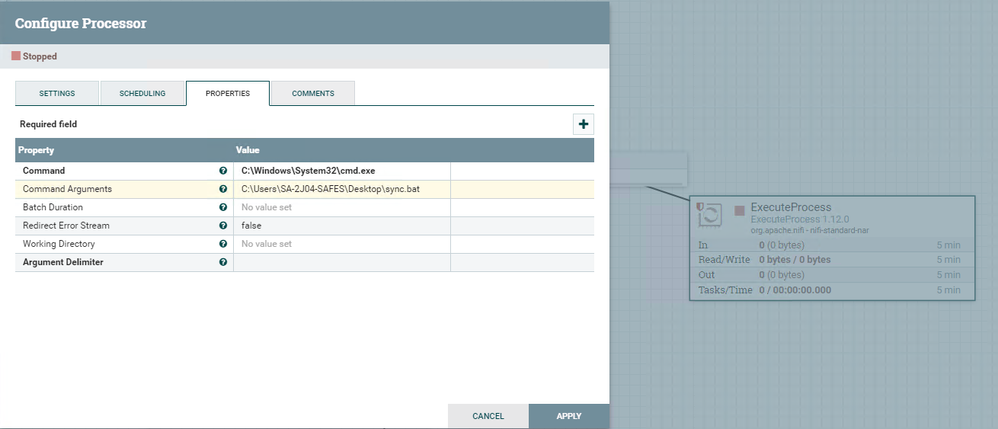The image size is (998, 429).
Task: Click the red Stopped status indicator
Action: click(16, 56)
